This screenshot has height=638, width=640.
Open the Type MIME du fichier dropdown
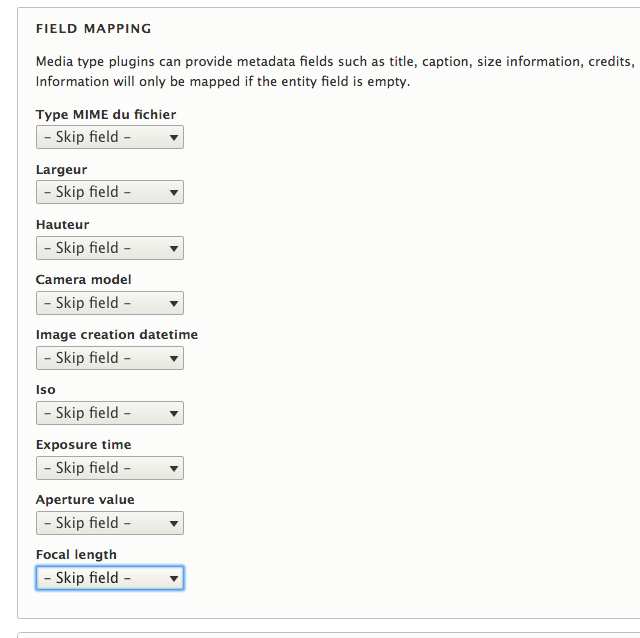click(x=110, y=137)
